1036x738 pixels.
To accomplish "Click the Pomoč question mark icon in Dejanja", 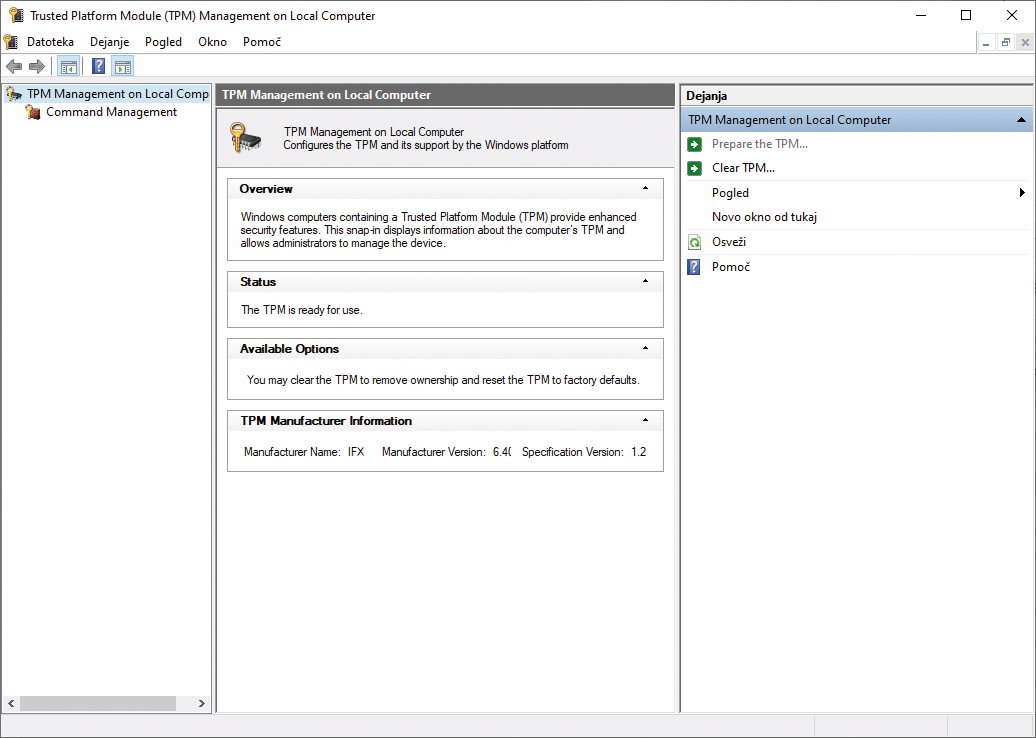I will click(x=694, y=267).
